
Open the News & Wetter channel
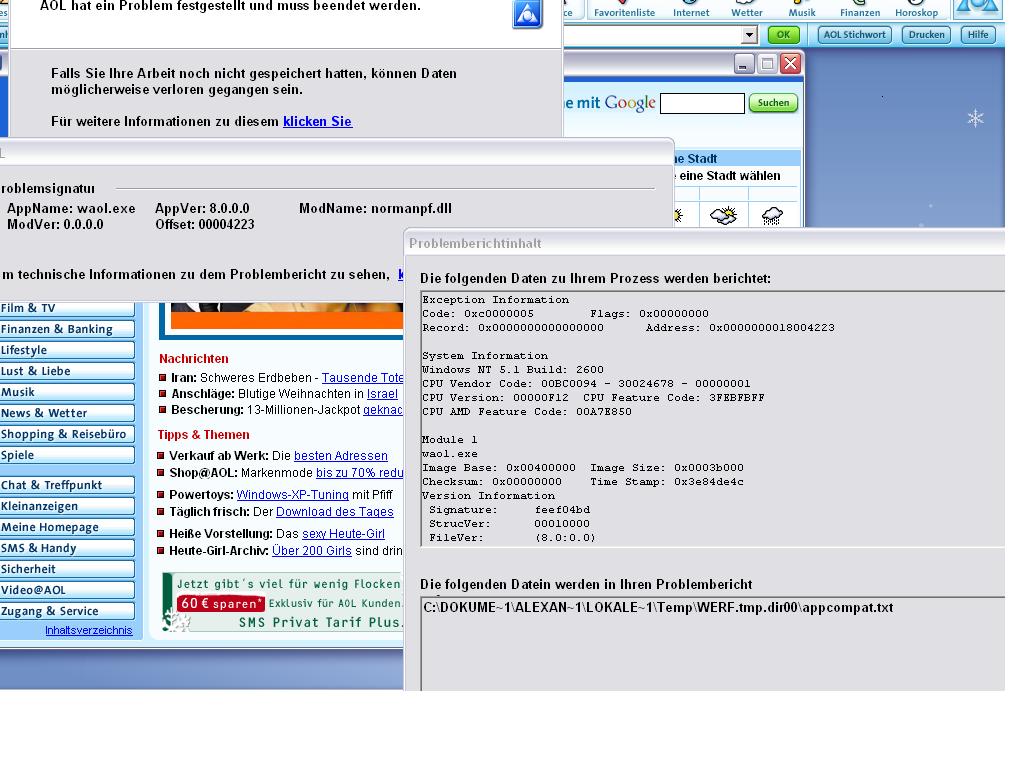67,413
